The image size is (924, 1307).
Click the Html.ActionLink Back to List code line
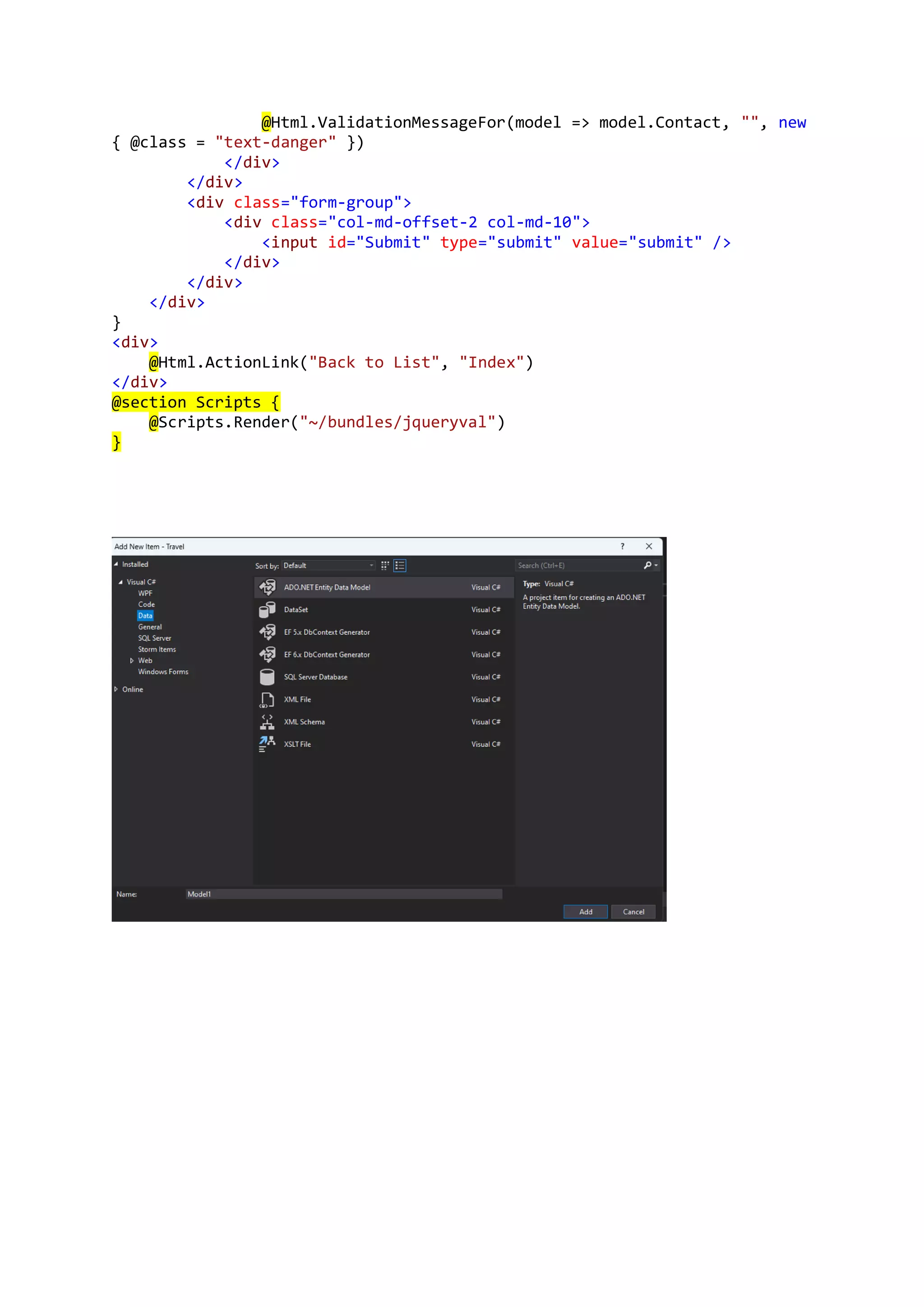pos(341,362)
